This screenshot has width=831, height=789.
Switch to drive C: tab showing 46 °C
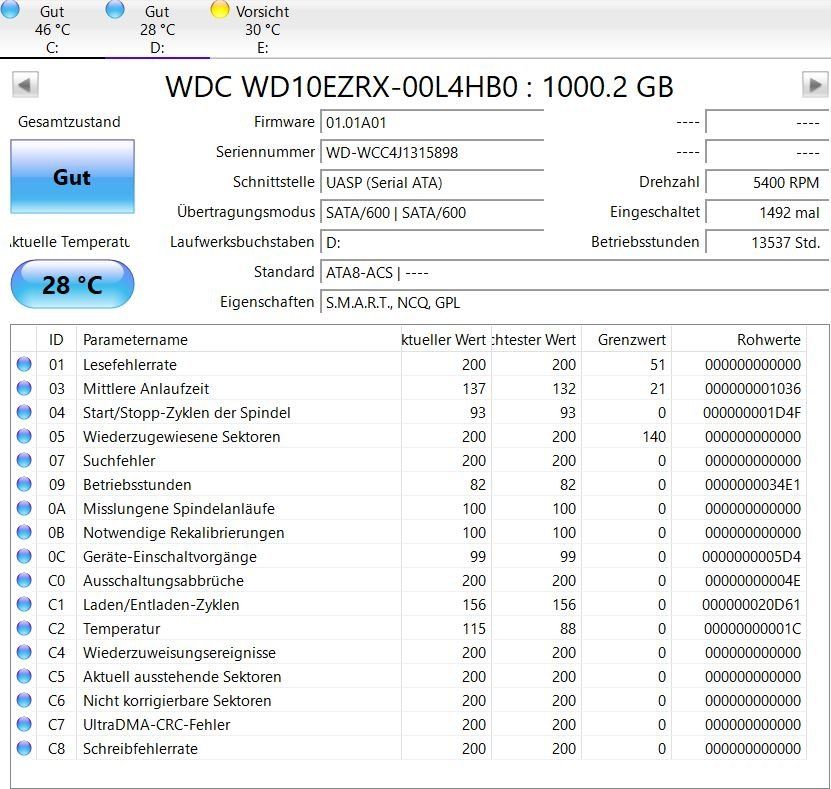[x=52, y=29]
